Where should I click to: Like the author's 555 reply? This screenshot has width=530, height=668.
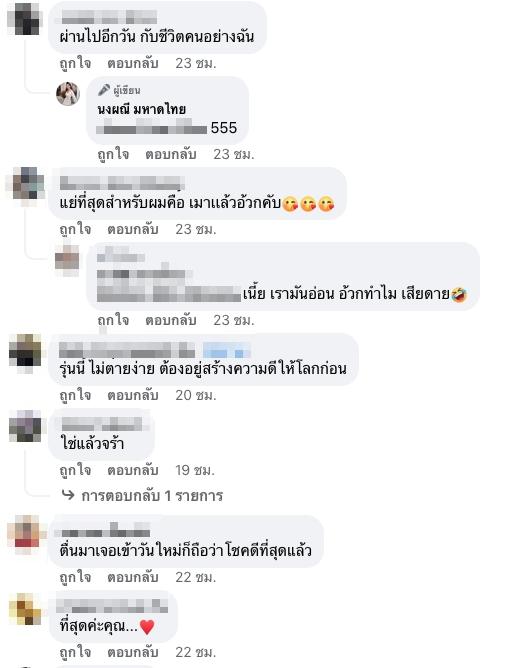[113, 154]
